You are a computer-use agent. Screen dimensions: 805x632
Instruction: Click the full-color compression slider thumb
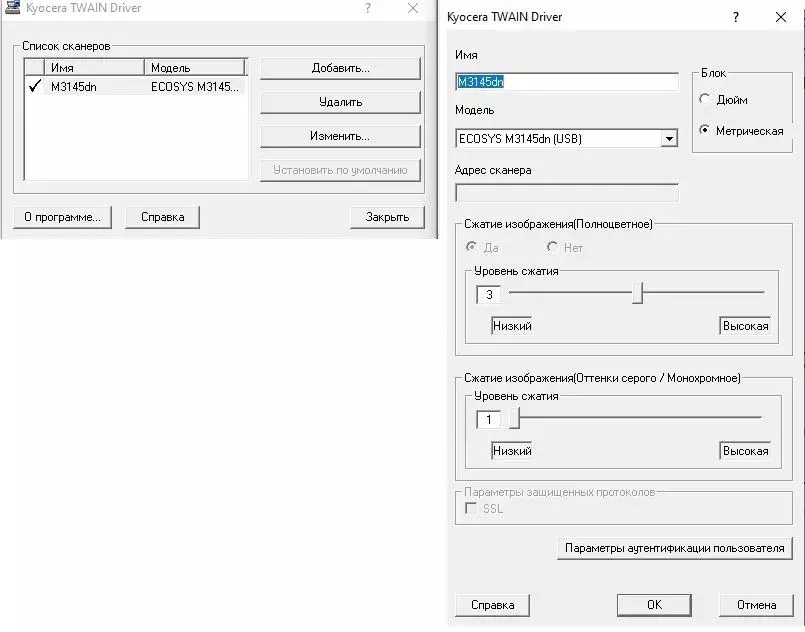[x=638, y=293]
